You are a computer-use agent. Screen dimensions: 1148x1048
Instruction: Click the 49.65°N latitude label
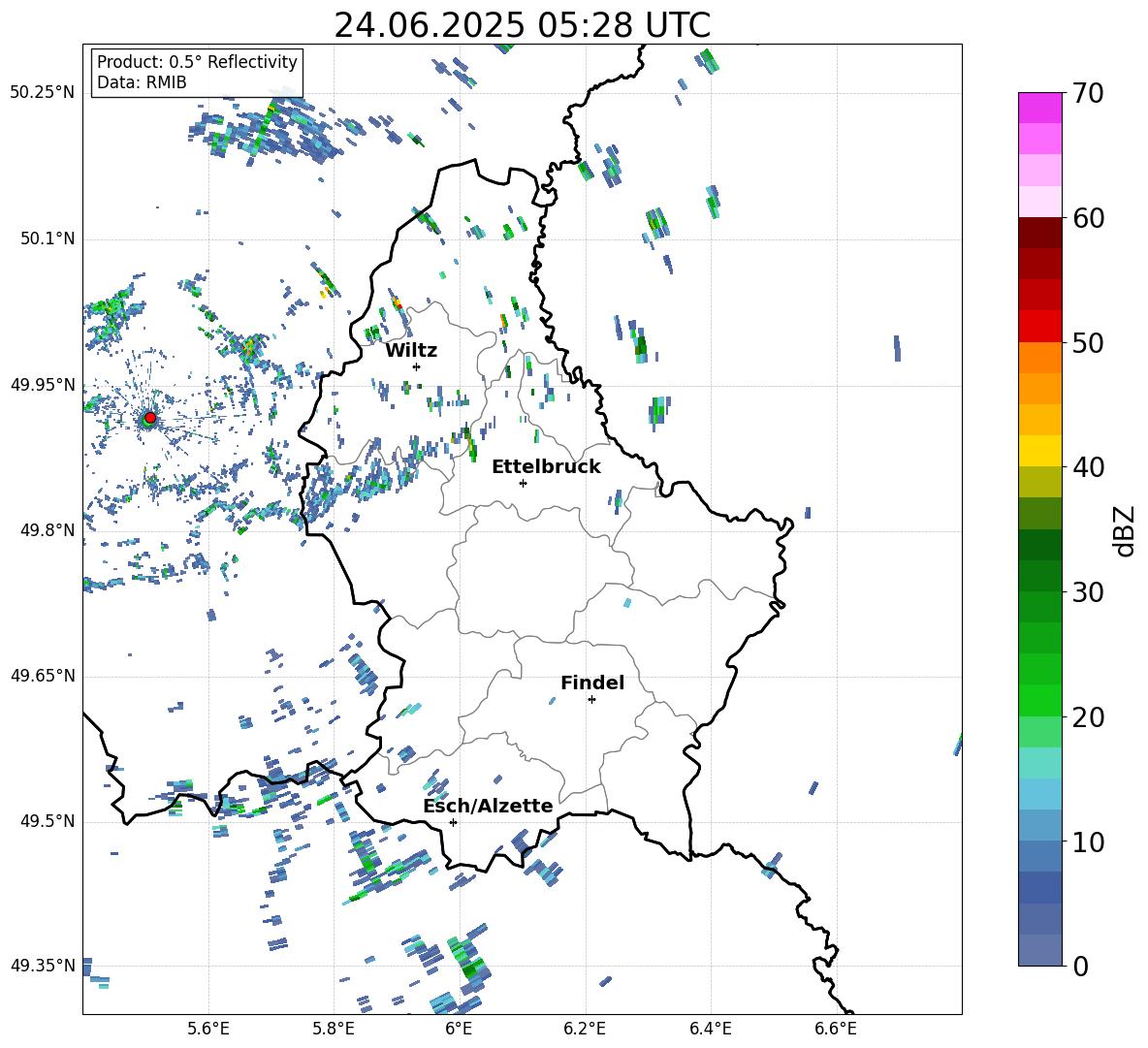tap(43, 676)
